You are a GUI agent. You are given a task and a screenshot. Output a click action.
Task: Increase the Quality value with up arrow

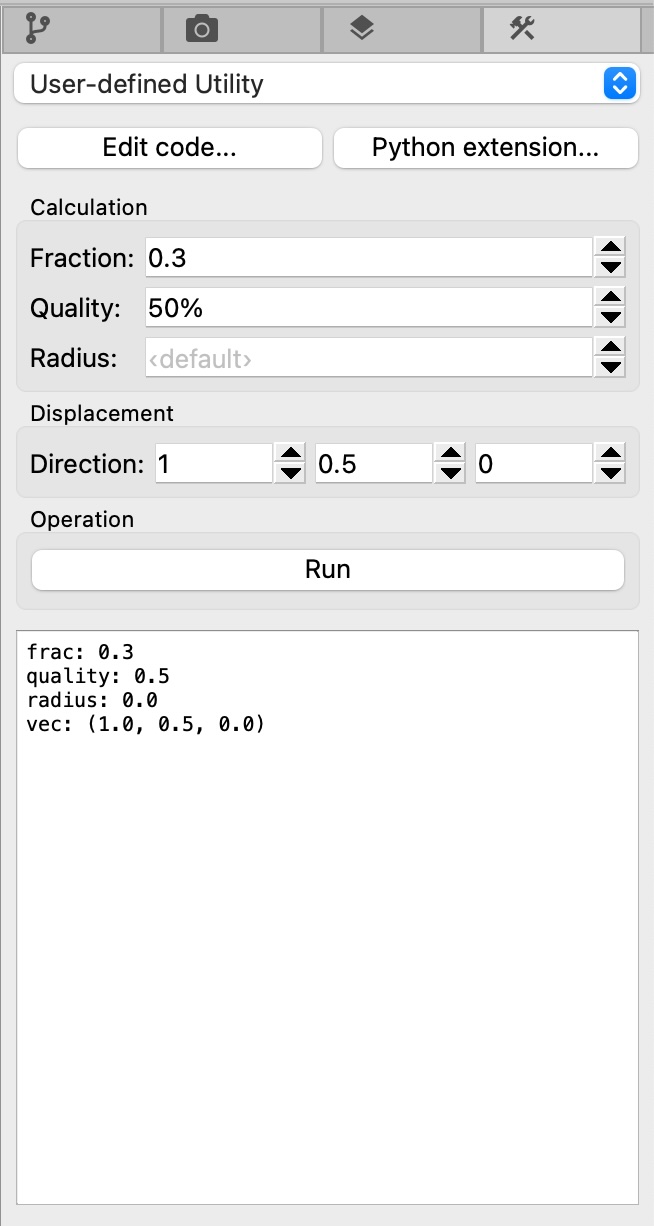tap(609, 298)
